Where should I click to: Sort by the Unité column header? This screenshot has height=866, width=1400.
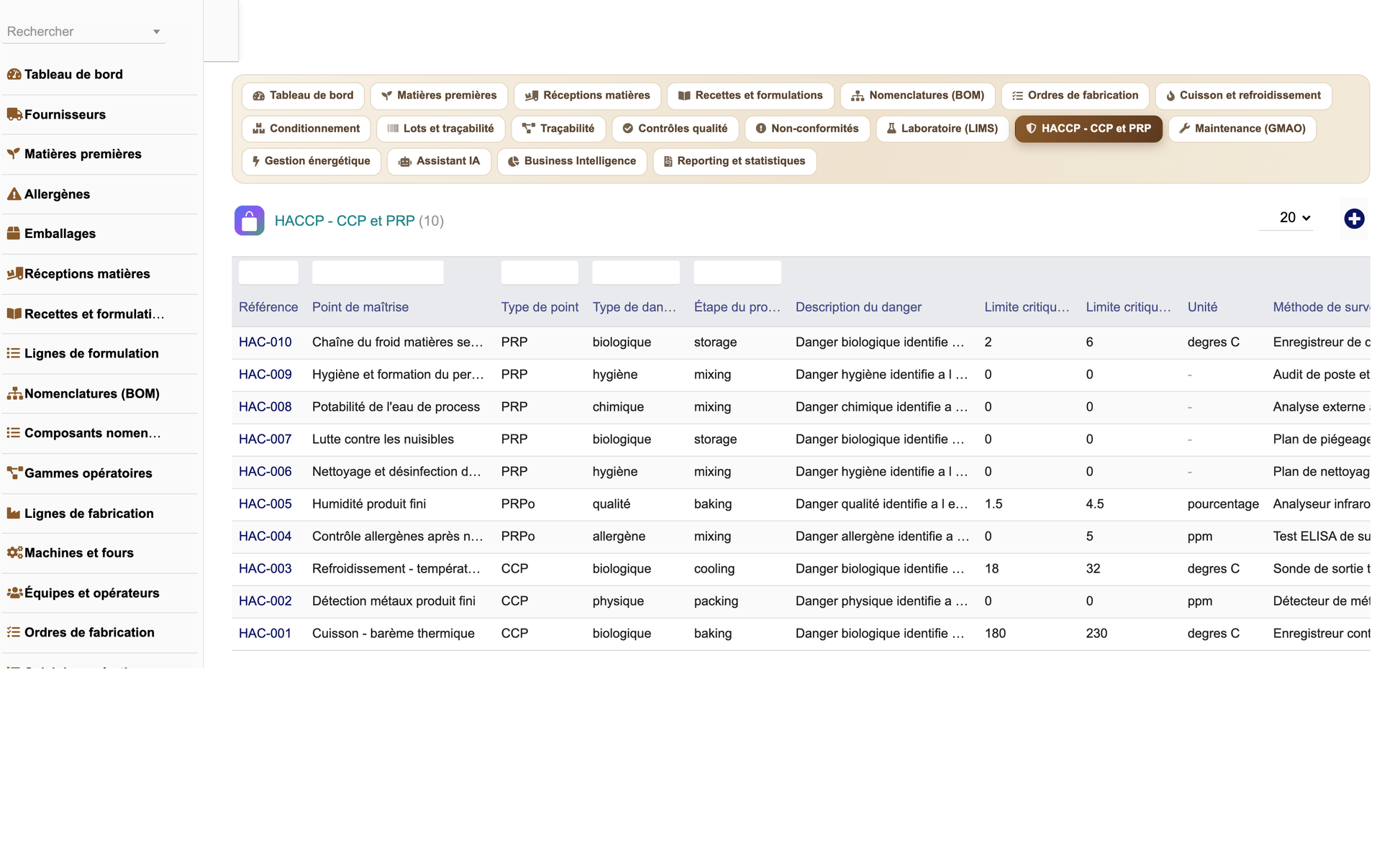coord(1202,307)
